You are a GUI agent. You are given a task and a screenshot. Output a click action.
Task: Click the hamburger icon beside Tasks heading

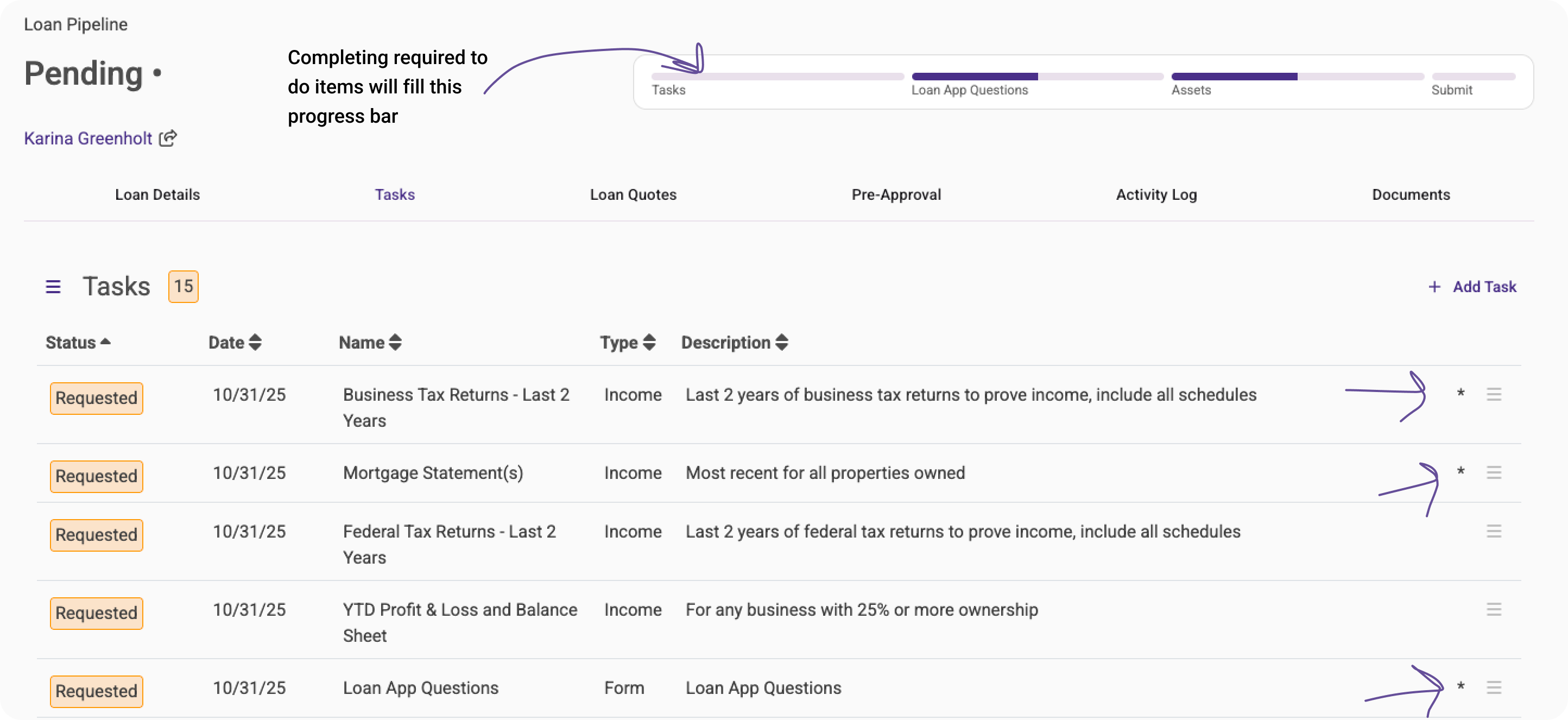[x=53, y=287]
